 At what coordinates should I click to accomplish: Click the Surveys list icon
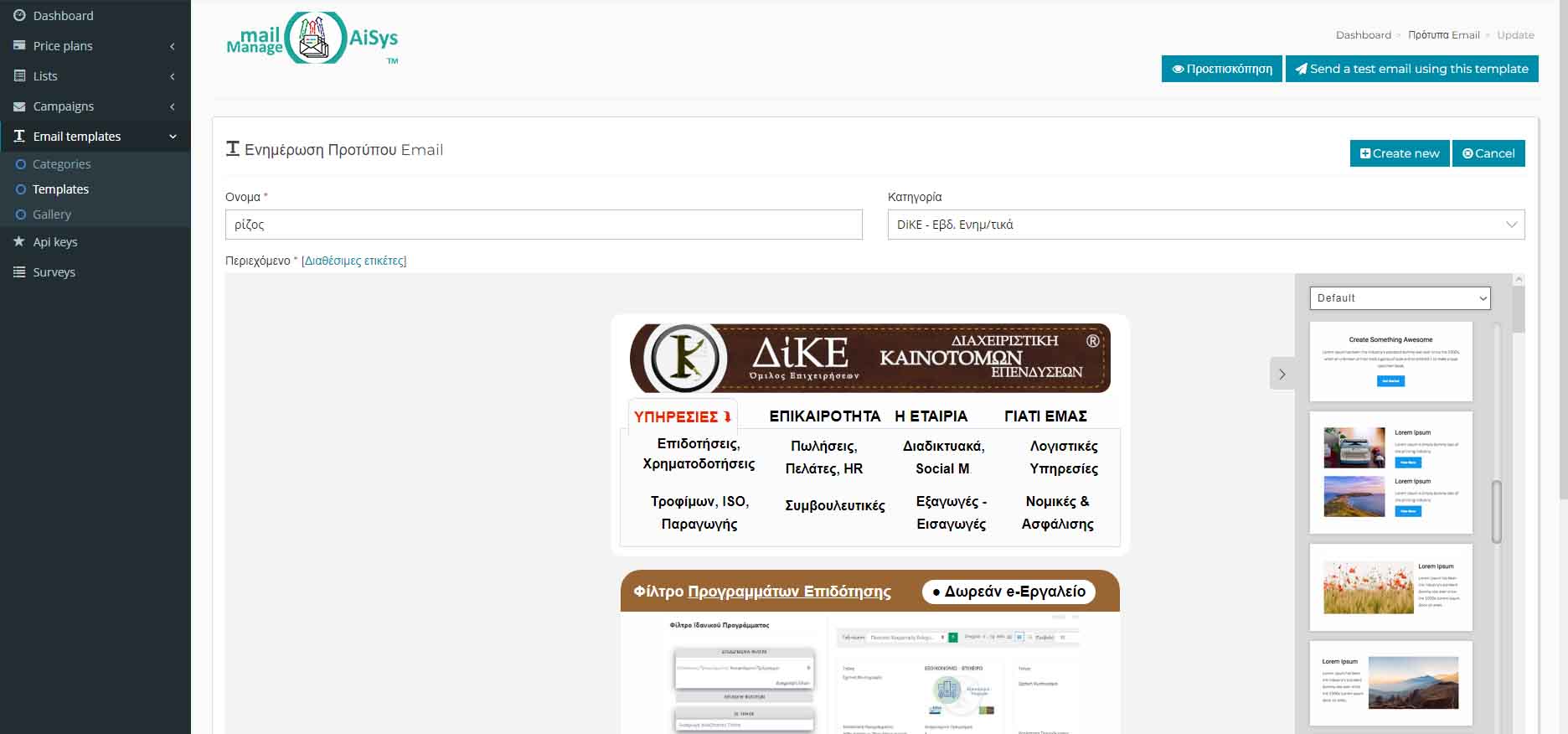pos(19,272)
